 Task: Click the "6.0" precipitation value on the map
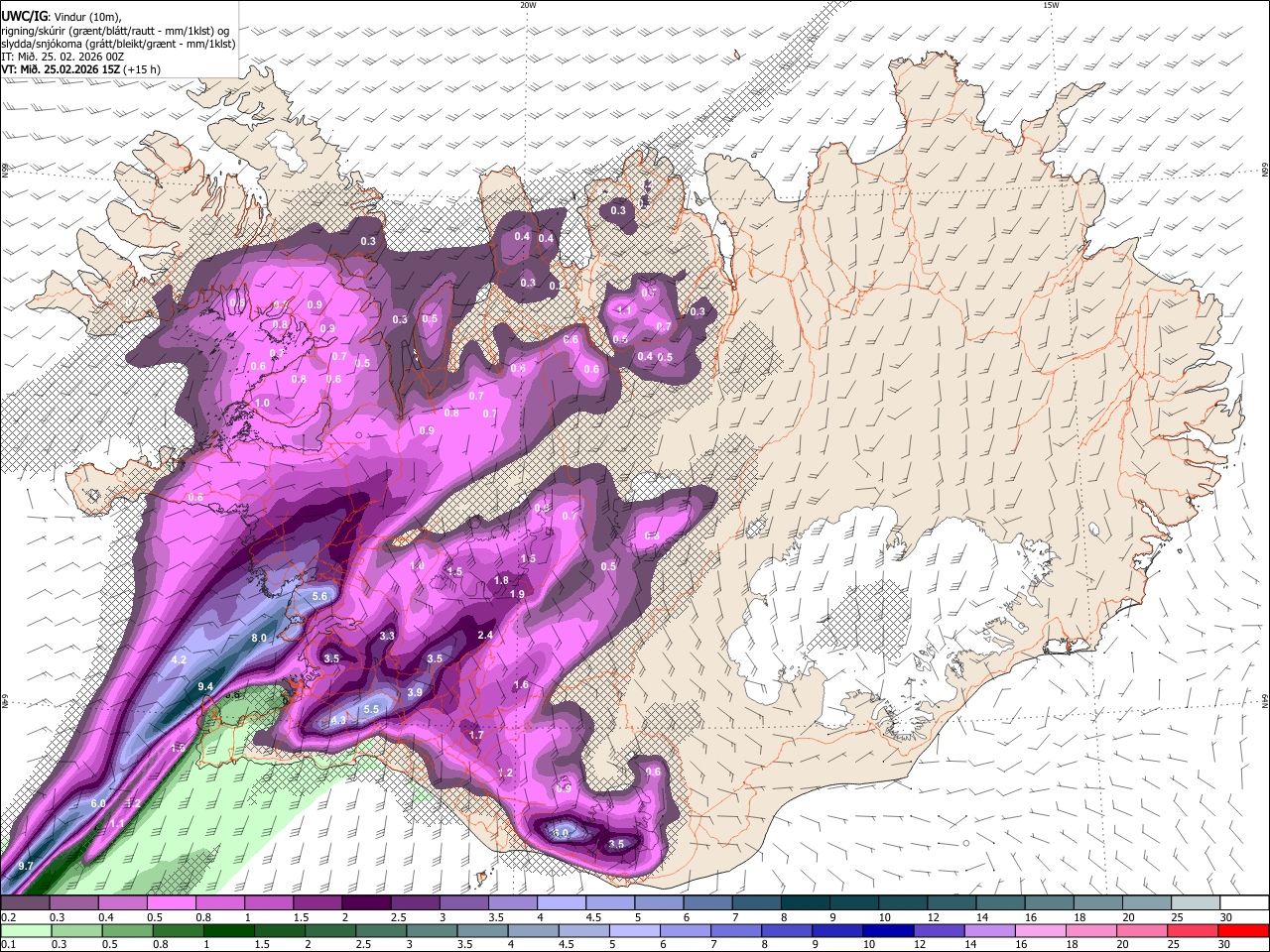click(97, 803)
